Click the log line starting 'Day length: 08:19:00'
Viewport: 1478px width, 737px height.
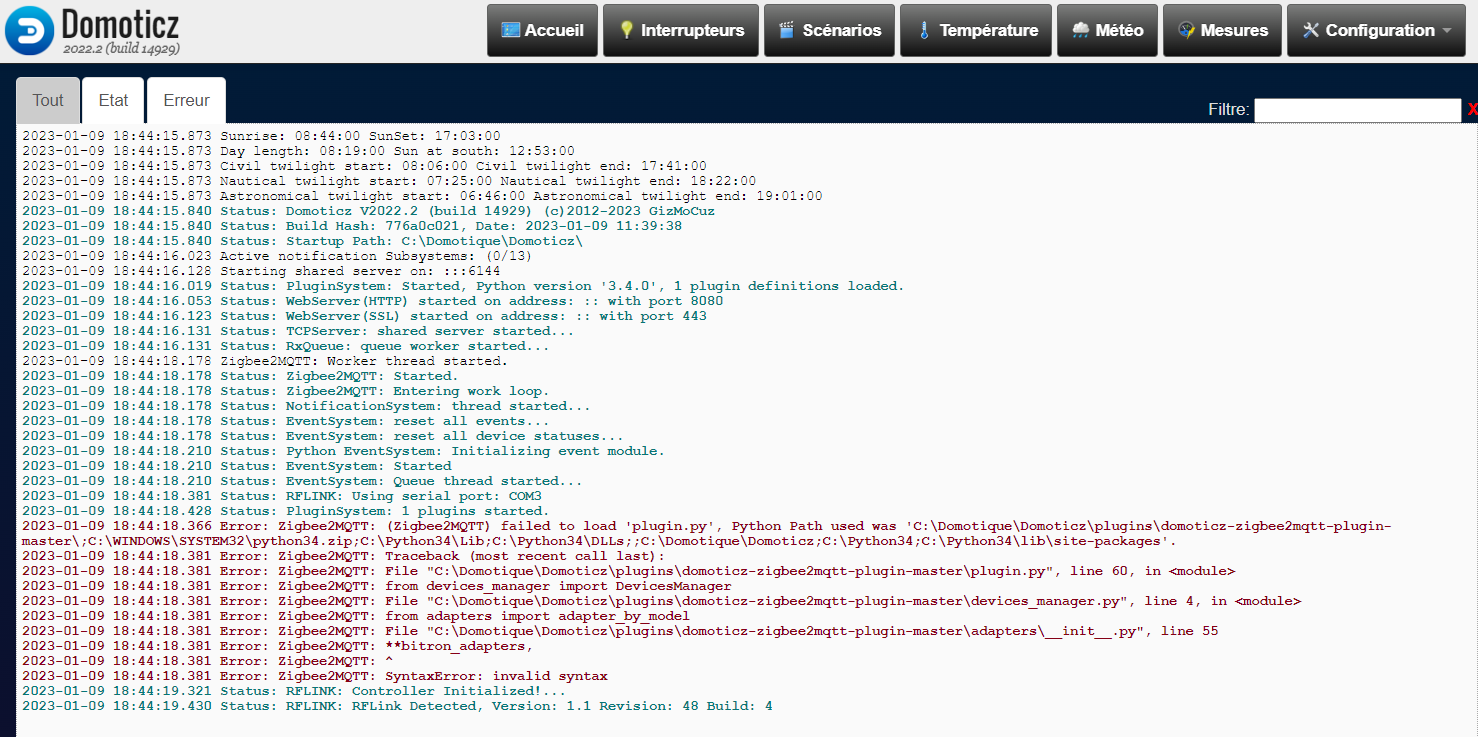pyautogui.click(x=298, y=151)
